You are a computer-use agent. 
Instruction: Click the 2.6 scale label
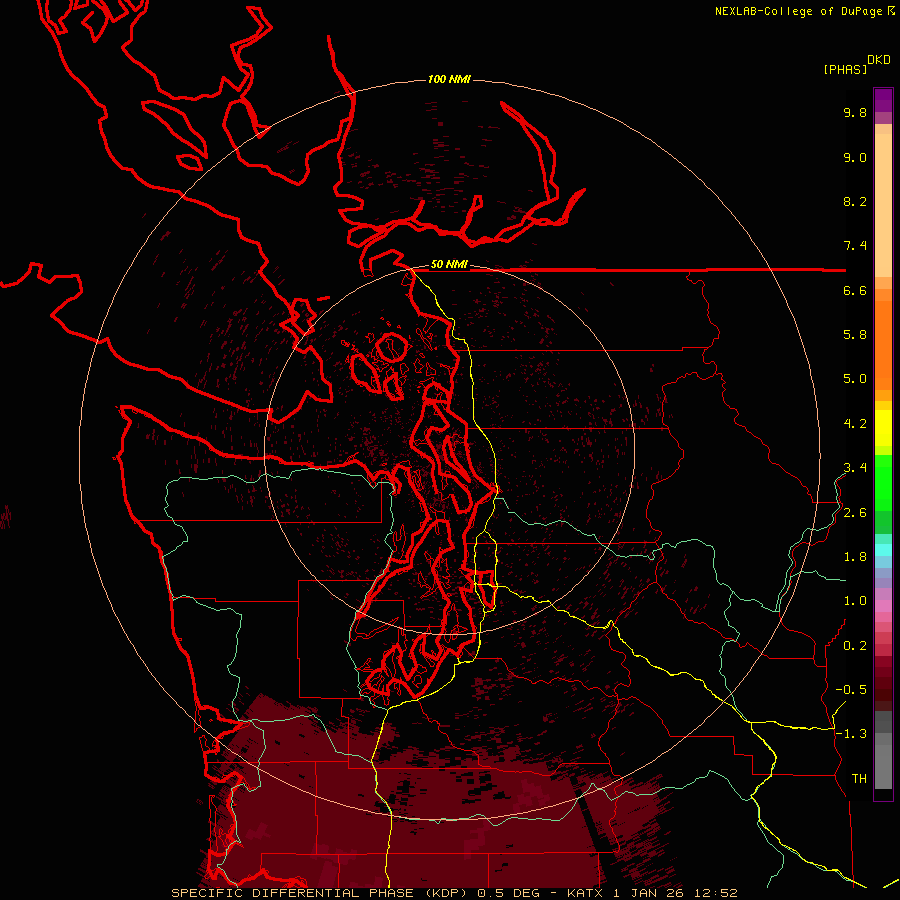(x=855, y=513)
